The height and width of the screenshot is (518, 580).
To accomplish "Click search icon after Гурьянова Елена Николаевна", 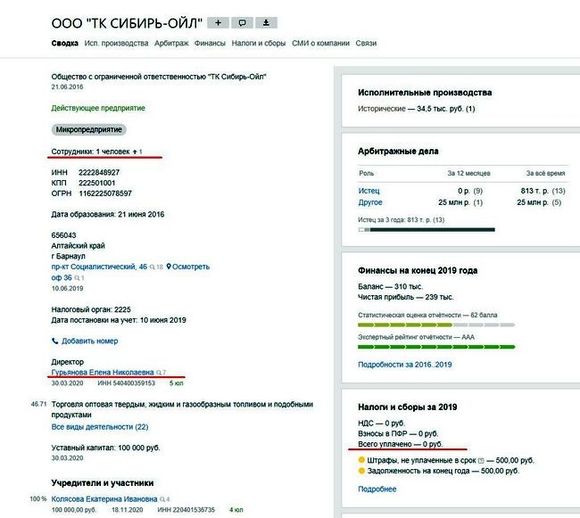I will 159,372.
